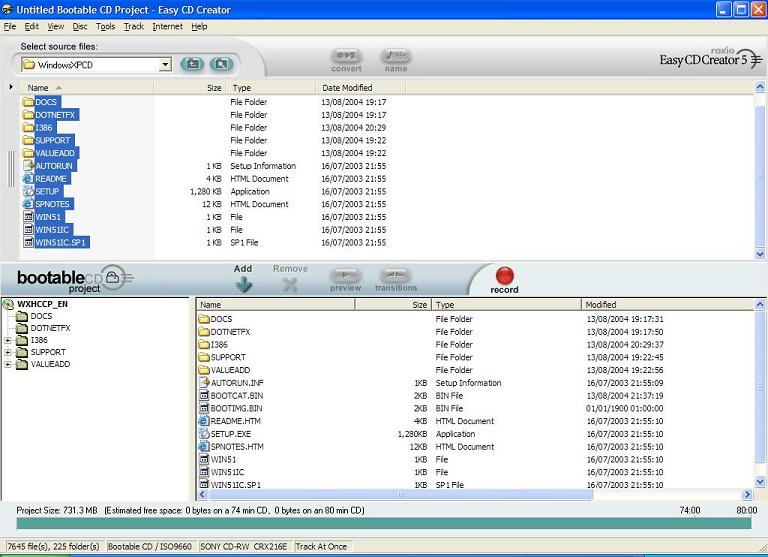Select the I386 folder icon in source list
768x557 pixels.
click(x=28, y=127)
